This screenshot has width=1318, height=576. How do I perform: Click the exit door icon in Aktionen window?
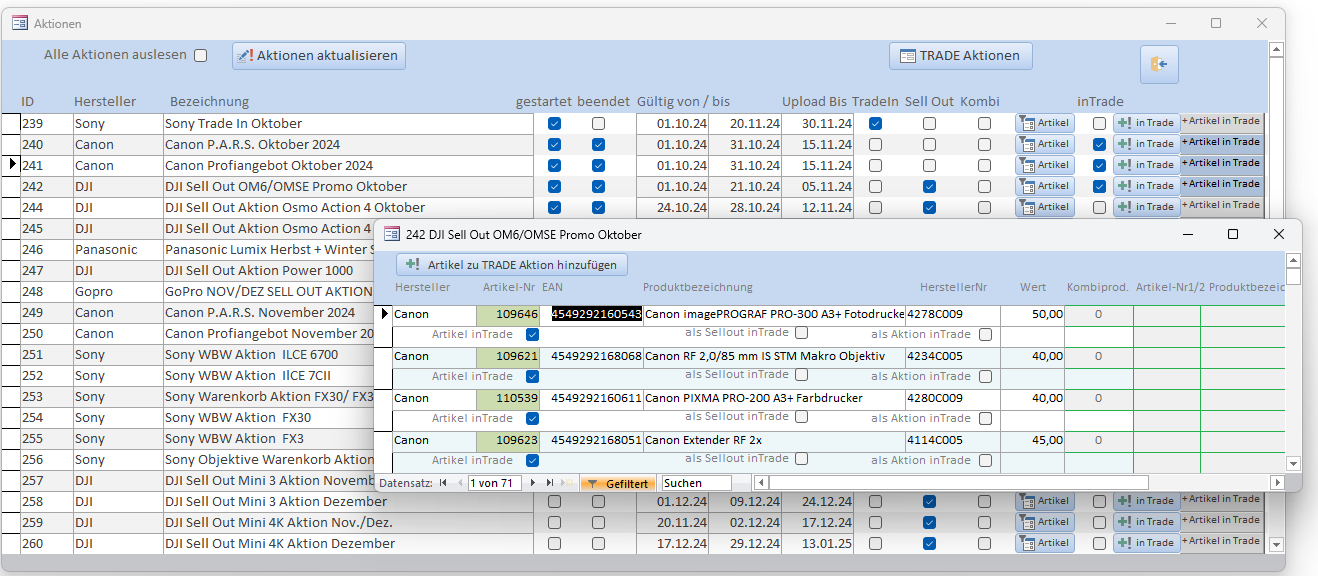[1159, 64]
